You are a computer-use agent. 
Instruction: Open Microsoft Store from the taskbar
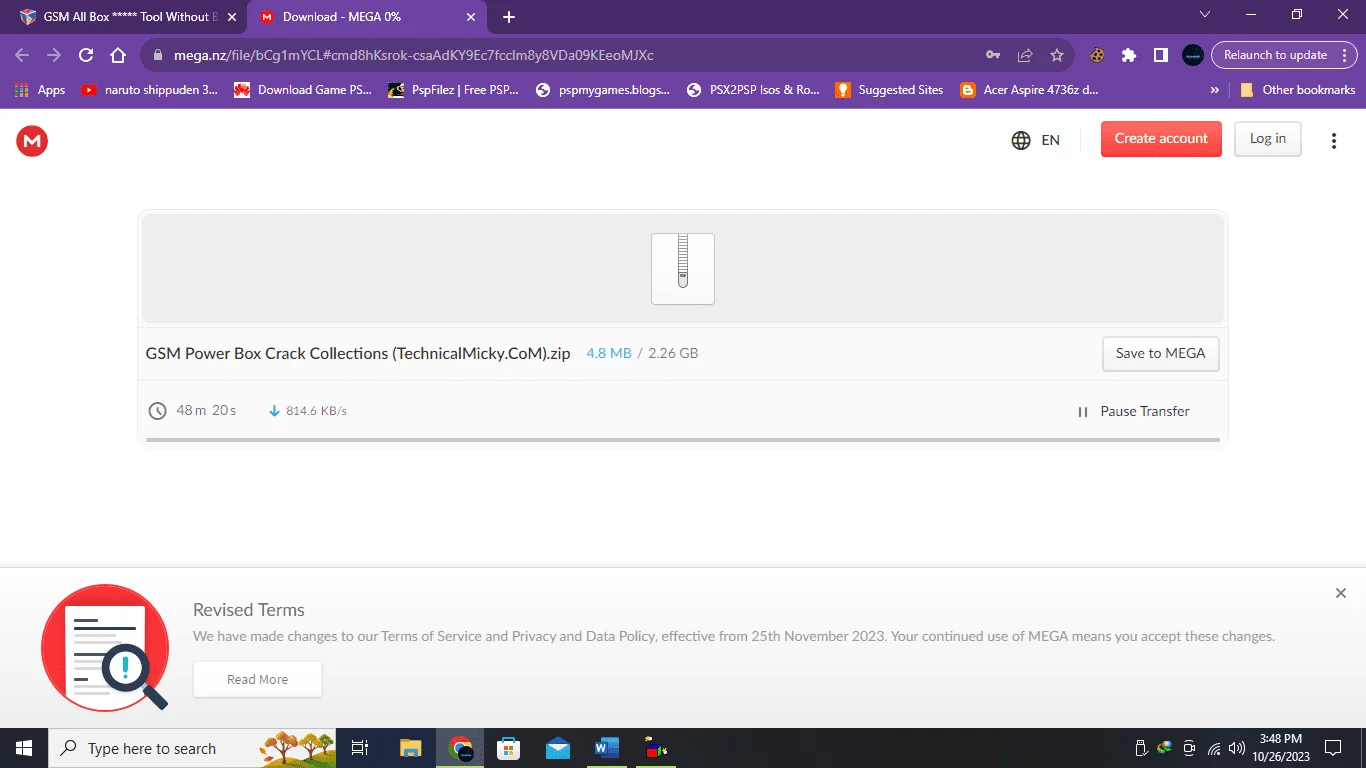(x=509, y=748)
